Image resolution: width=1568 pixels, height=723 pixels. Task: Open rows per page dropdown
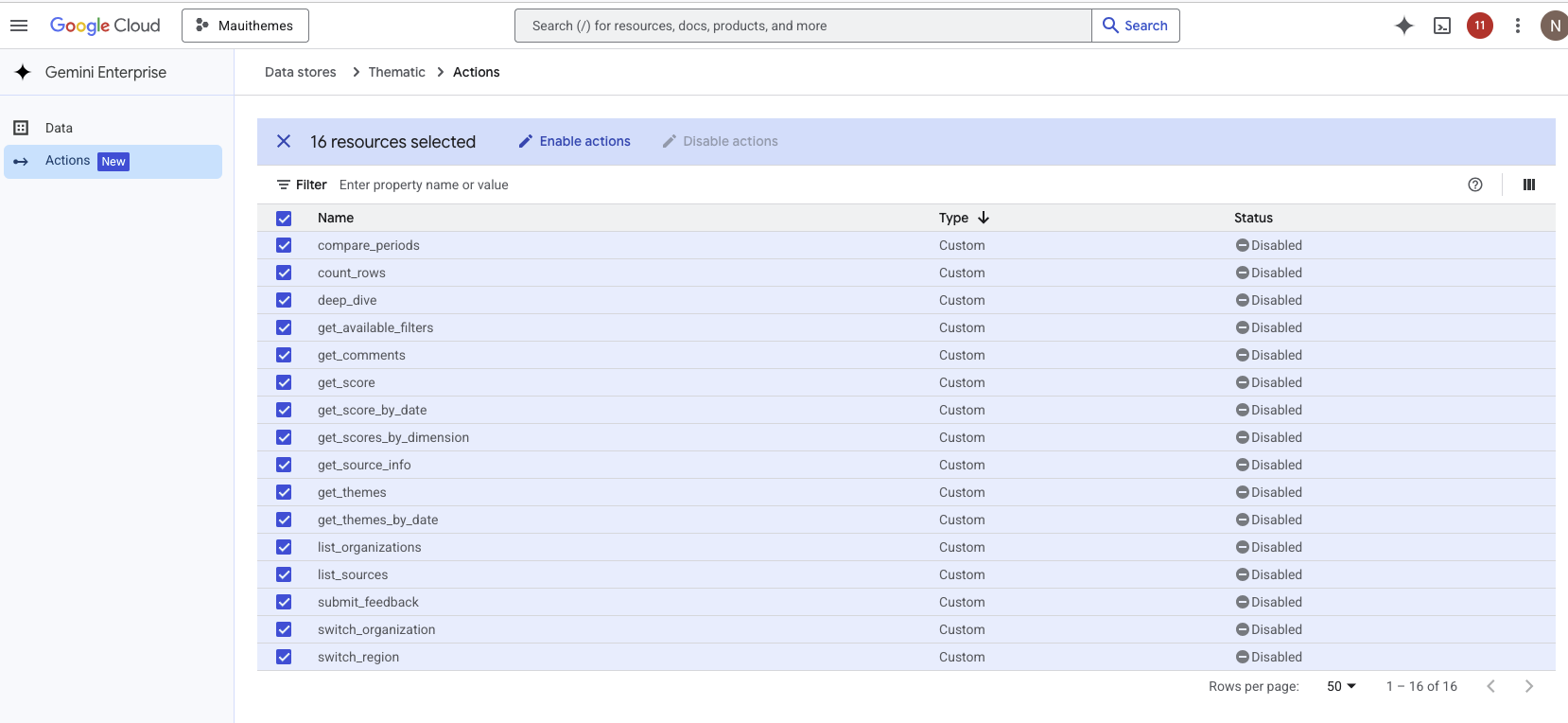(1341, 686)
